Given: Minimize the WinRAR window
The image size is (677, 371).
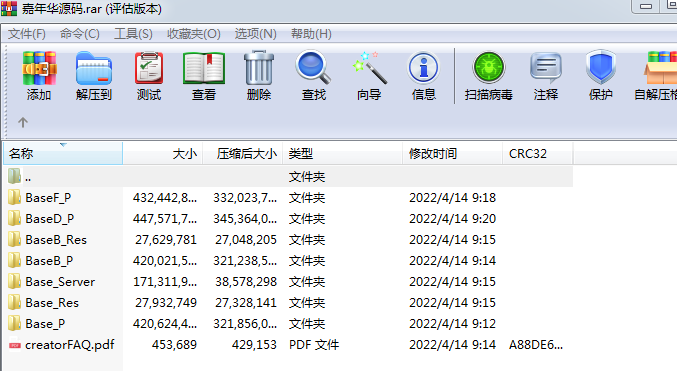Looking at the screenshot, I should click(646, 6).
